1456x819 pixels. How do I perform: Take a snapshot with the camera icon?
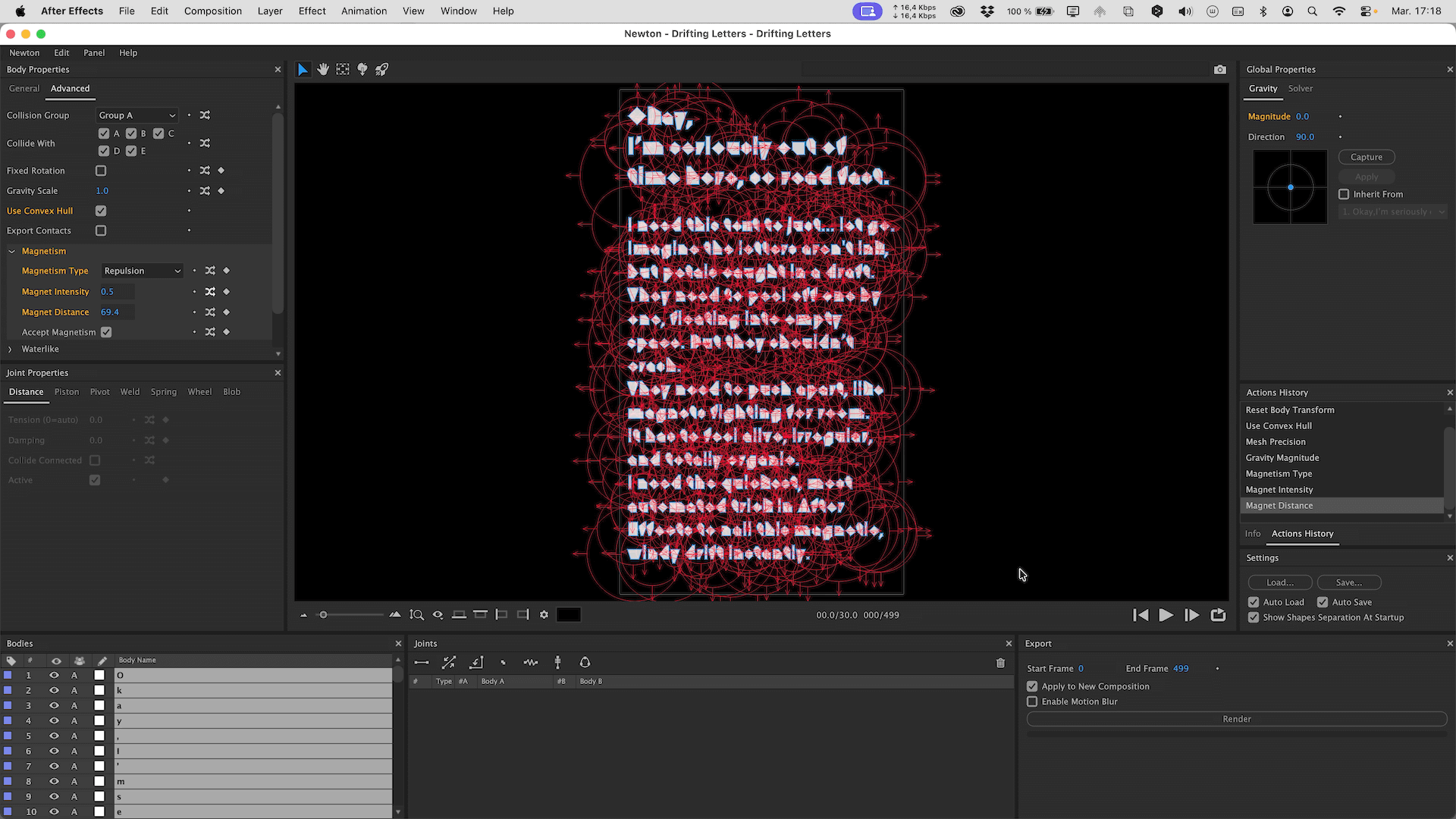tap(1219, 69)
